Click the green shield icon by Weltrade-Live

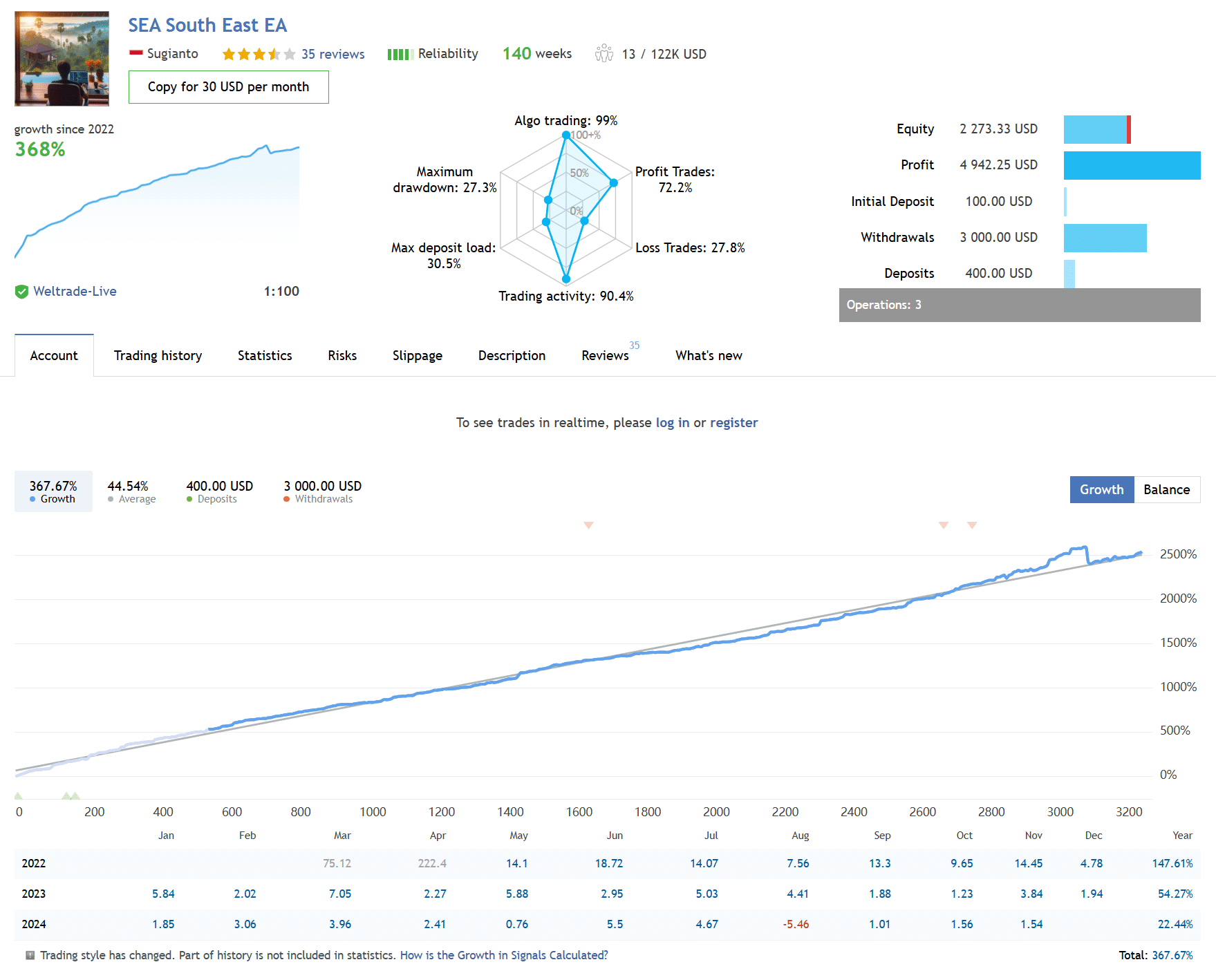[21, 292]
